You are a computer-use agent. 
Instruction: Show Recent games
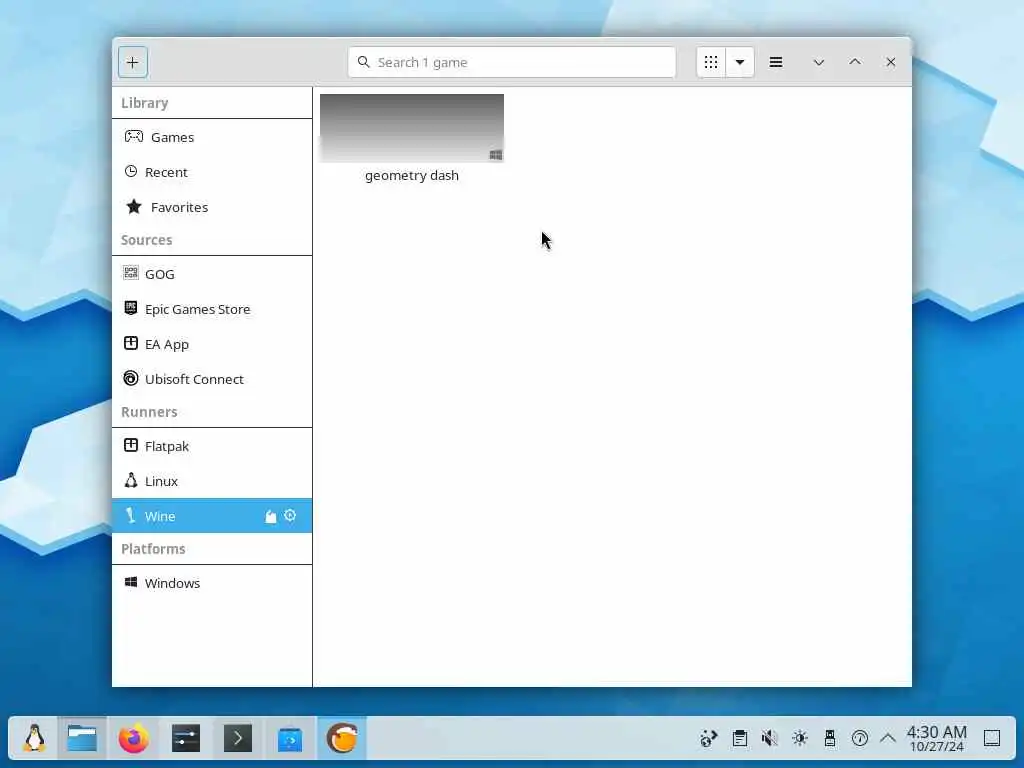212,172
